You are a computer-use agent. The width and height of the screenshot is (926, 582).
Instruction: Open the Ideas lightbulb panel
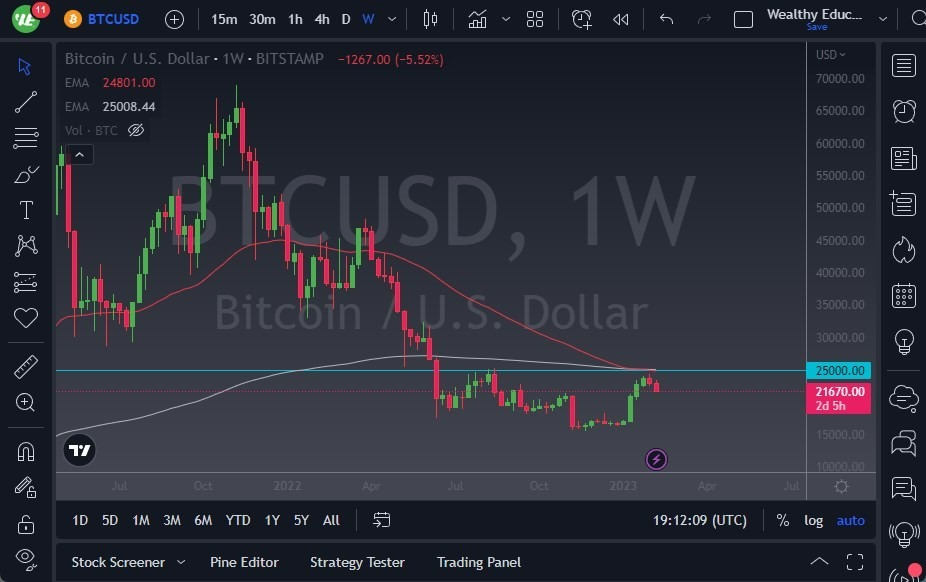903,342
